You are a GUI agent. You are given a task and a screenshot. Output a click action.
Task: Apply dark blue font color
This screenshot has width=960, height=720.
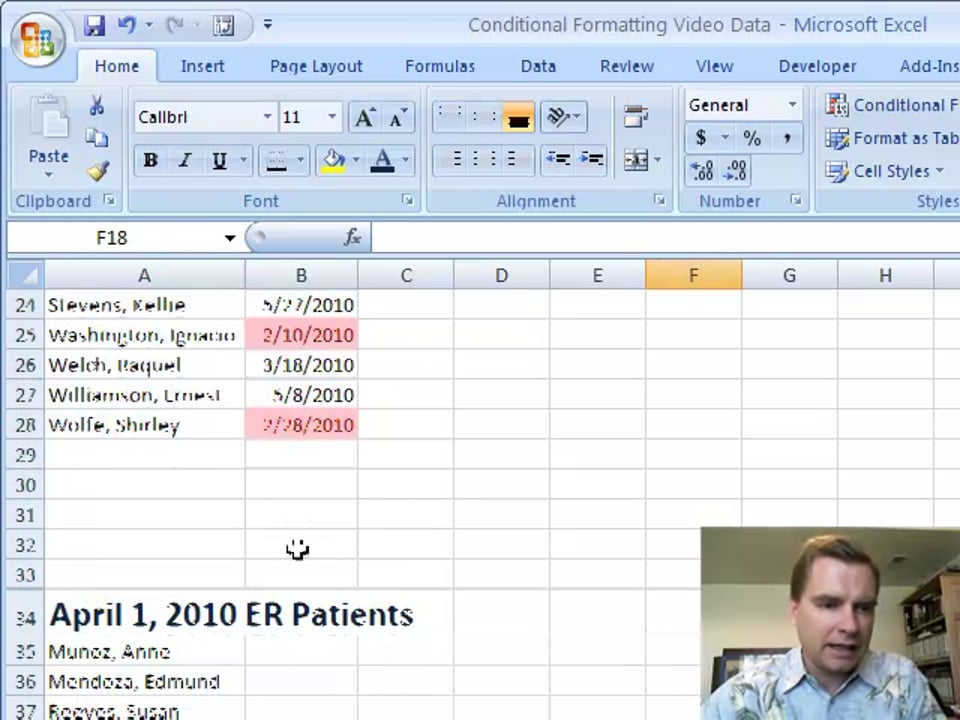[383, 160]
